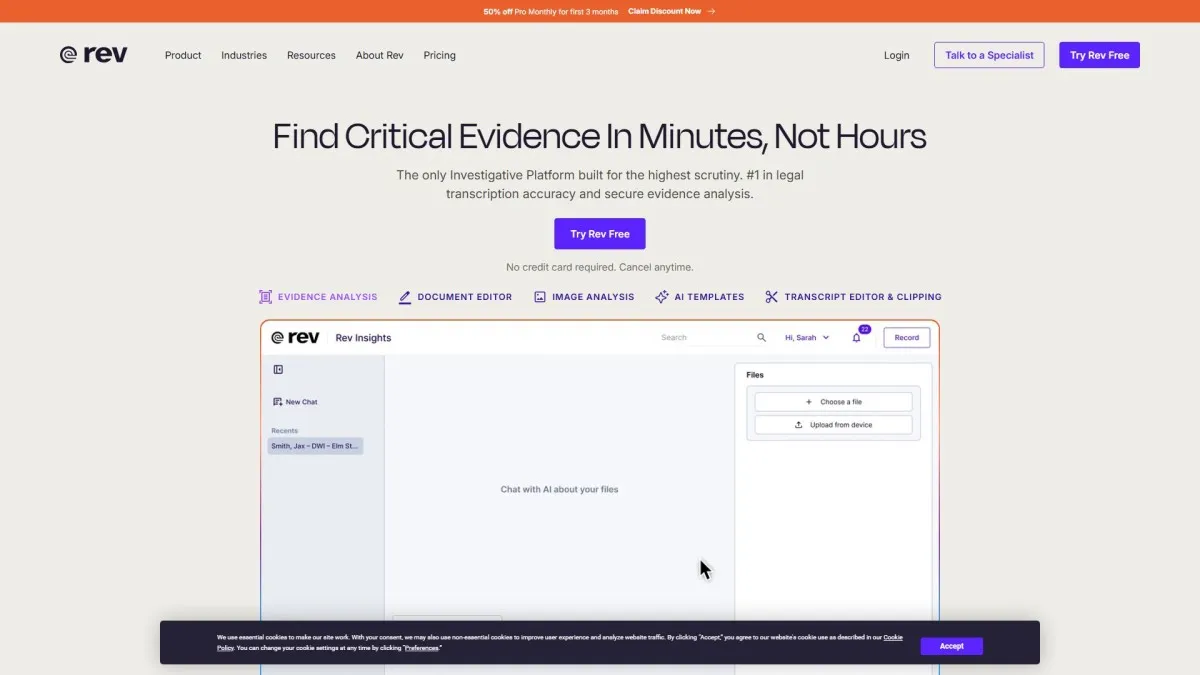Click the Record button
The height and width of the screenshot is (675, 1200).
pos(907,338)
